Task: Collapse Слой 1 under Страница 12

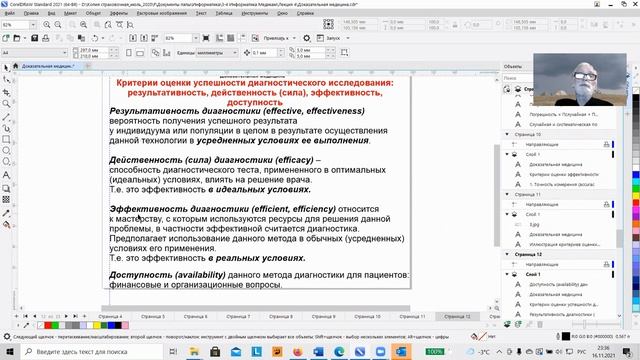Action: [507, 274]
